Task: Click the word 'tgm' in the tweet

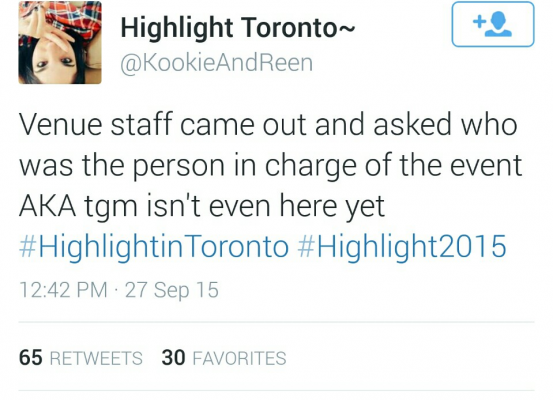Action: pyautogui.click(x=110, y=208)
